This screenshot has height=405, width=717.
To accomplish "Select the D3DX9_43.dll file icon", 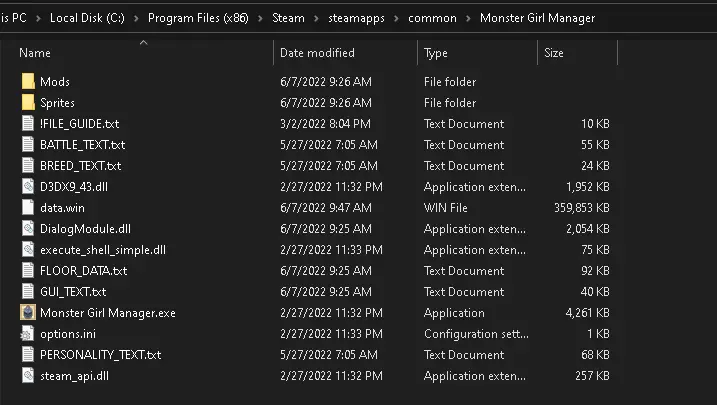I will pyautogui.click(x=28, y=187).
